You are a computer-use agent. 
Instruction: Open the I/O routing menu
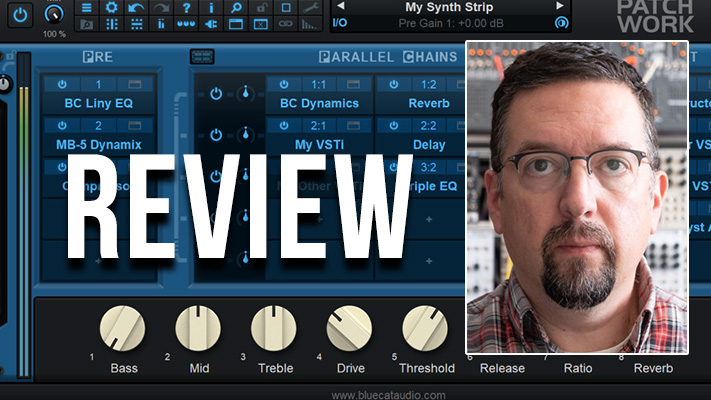pos(340,22)
